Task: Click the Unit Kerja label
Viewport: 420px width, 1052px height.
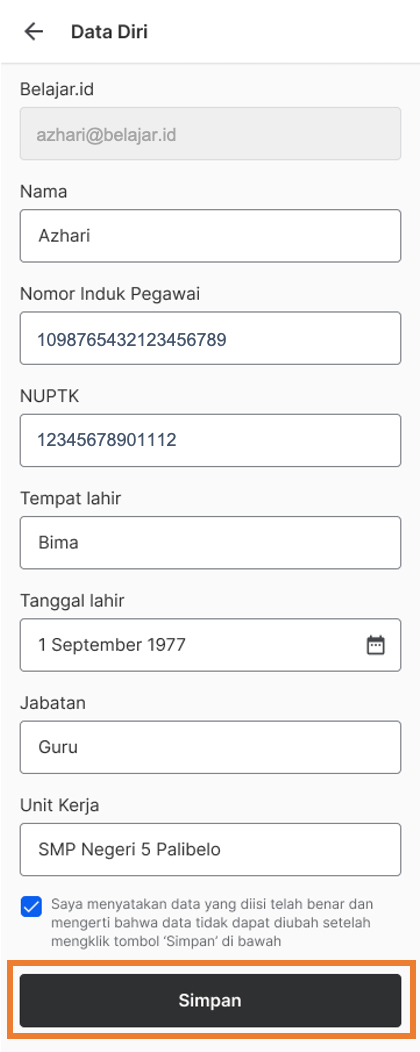Action: coord(60,805)
